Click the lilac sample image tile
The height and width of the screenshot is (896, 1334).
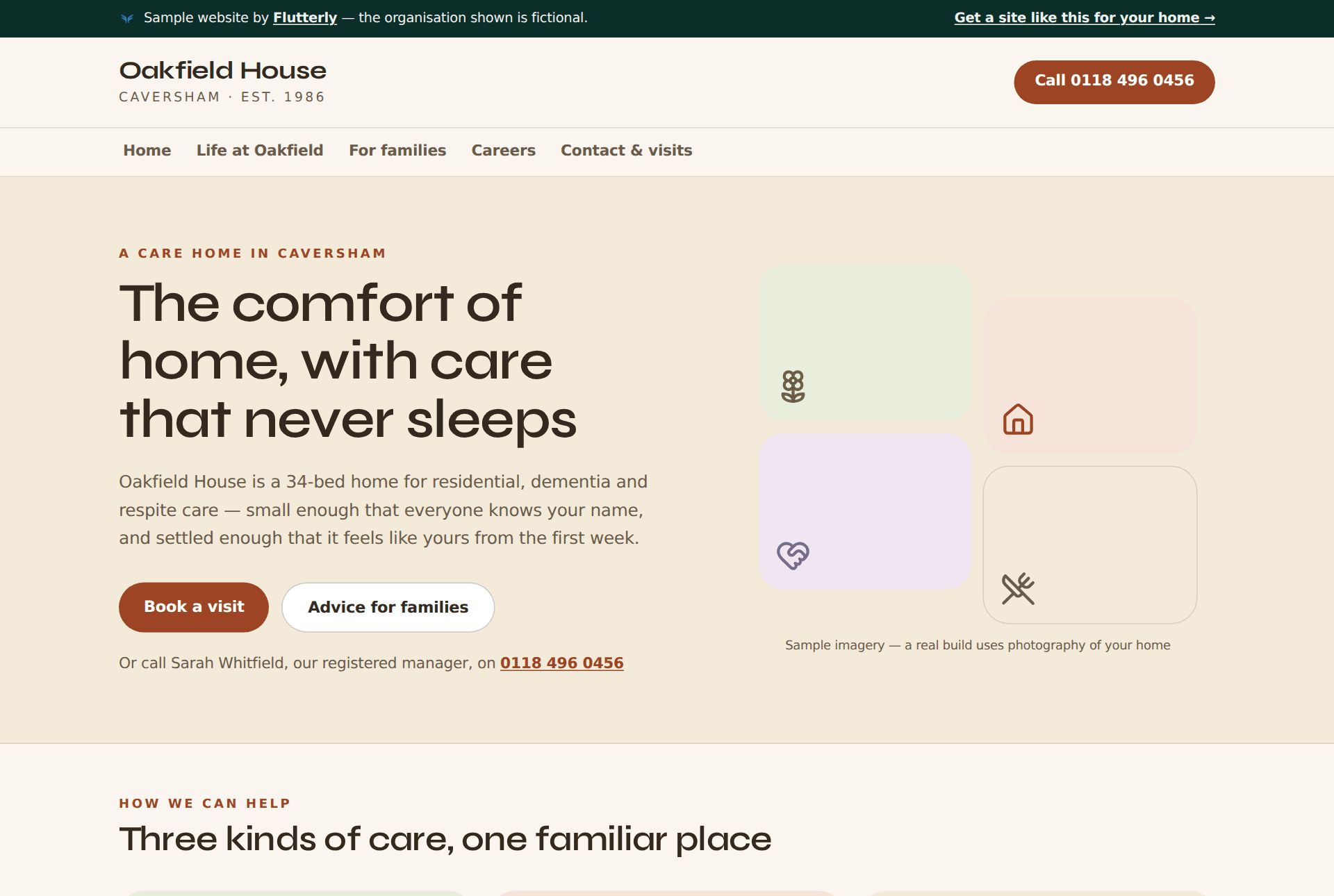[865, 512]
